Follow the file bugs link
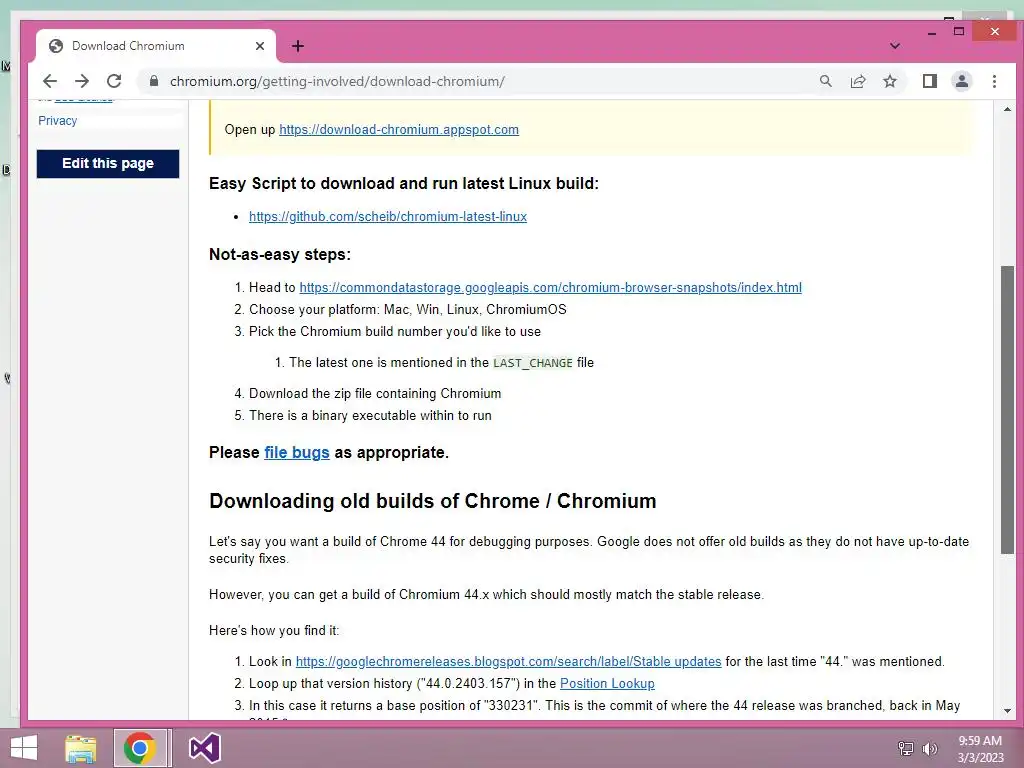 click(296, 453)
